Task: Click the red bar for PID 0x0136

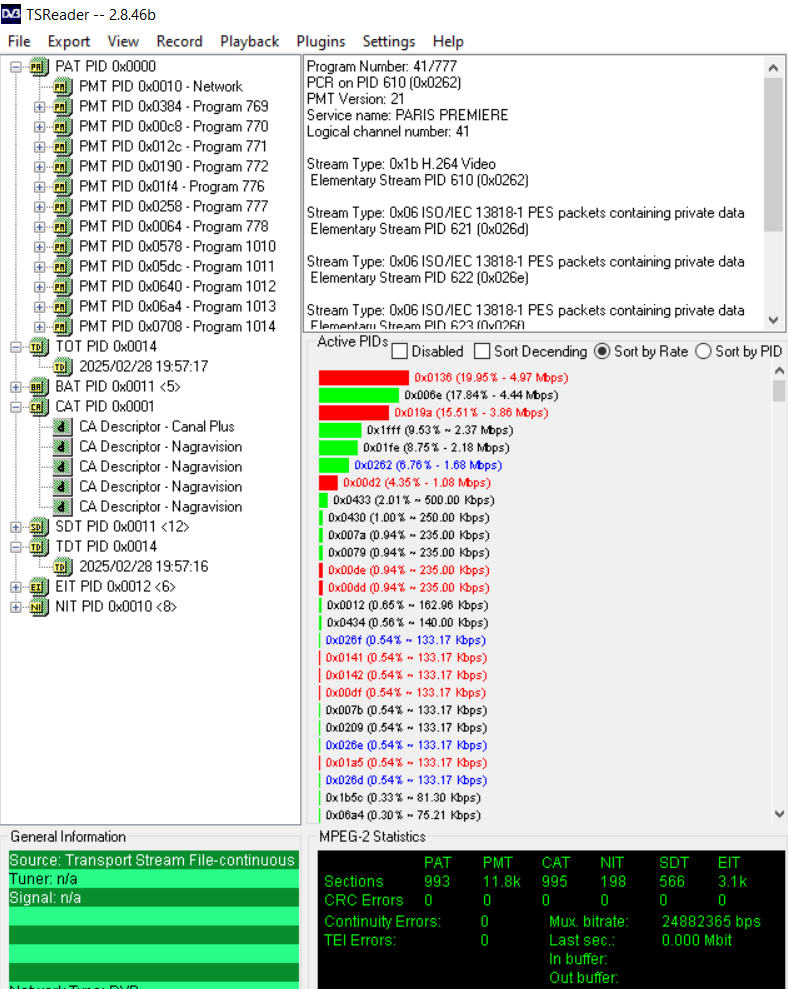Action: point(364,378)
